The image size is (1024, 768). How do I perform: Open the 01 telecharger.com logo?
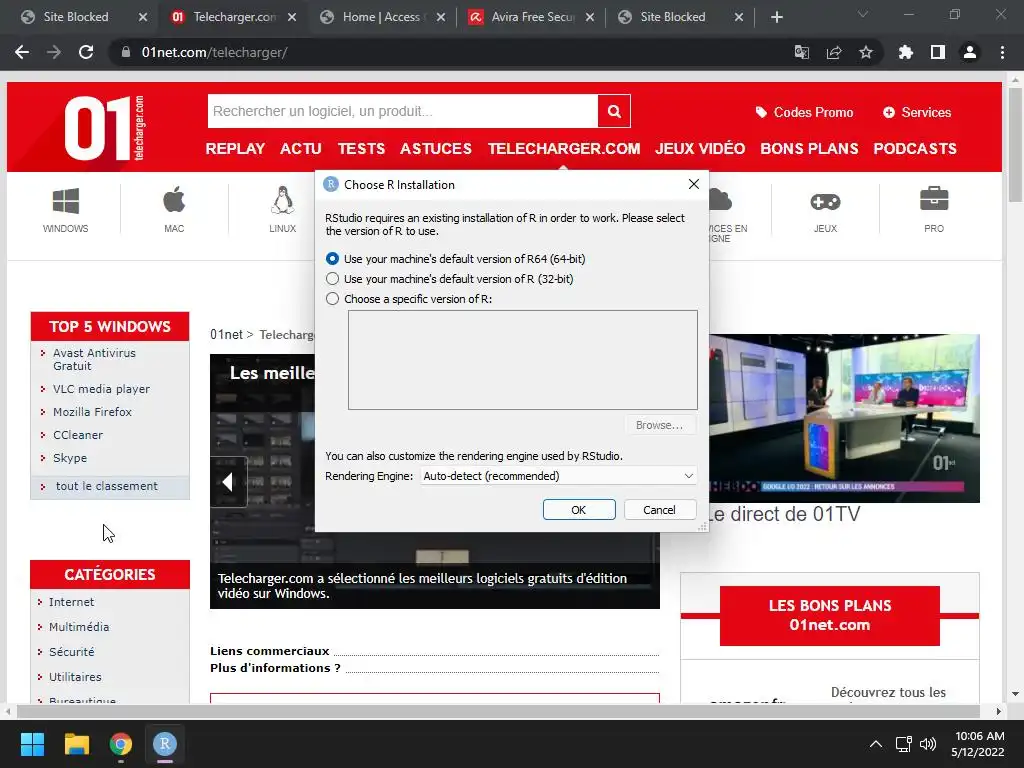click(104, 127)
